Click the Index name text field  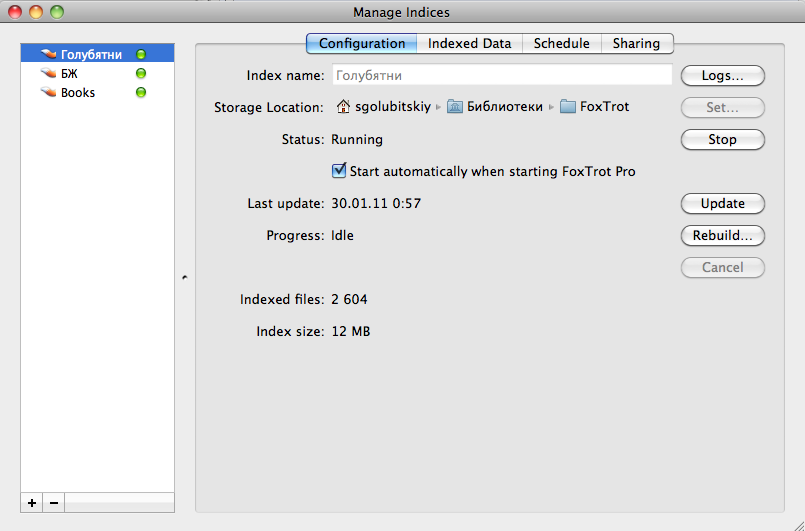[x=501, y=75]
